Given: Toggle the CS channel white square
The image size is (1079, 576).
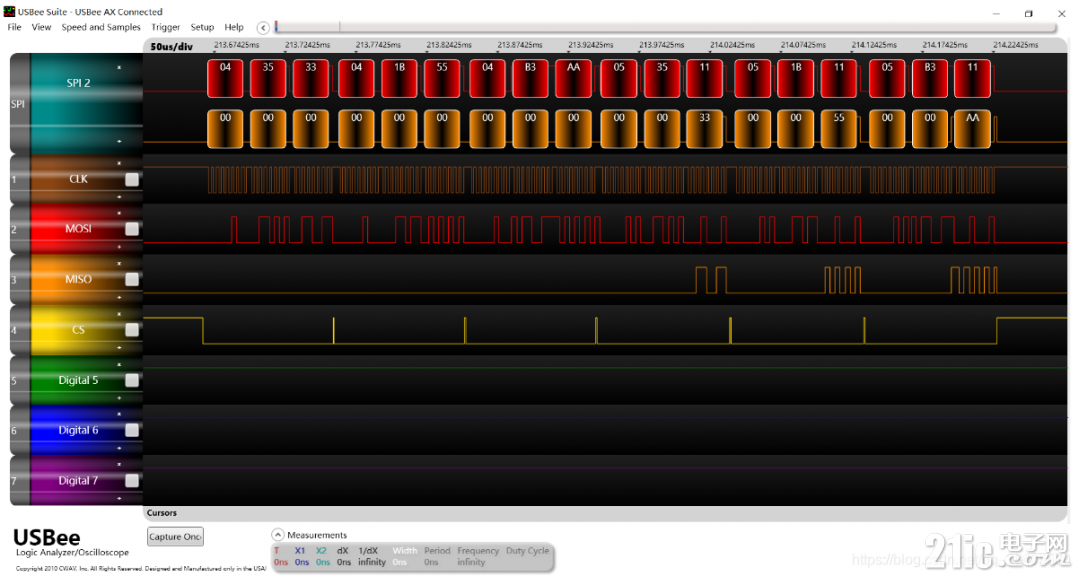Looking at the screenshot, I should click(x=131, y=330).
